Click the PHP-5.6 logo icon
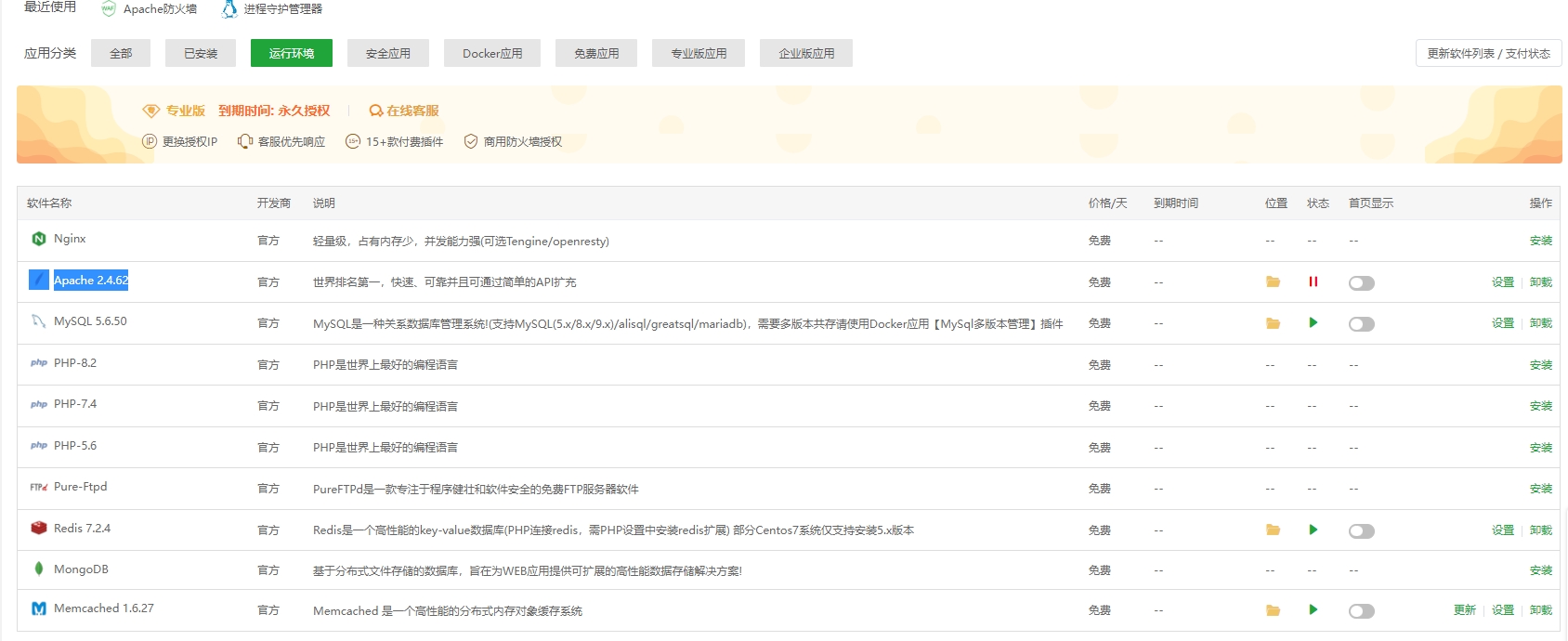The image size is (1568, 641). pyautogui.click(x=39, y=446)
